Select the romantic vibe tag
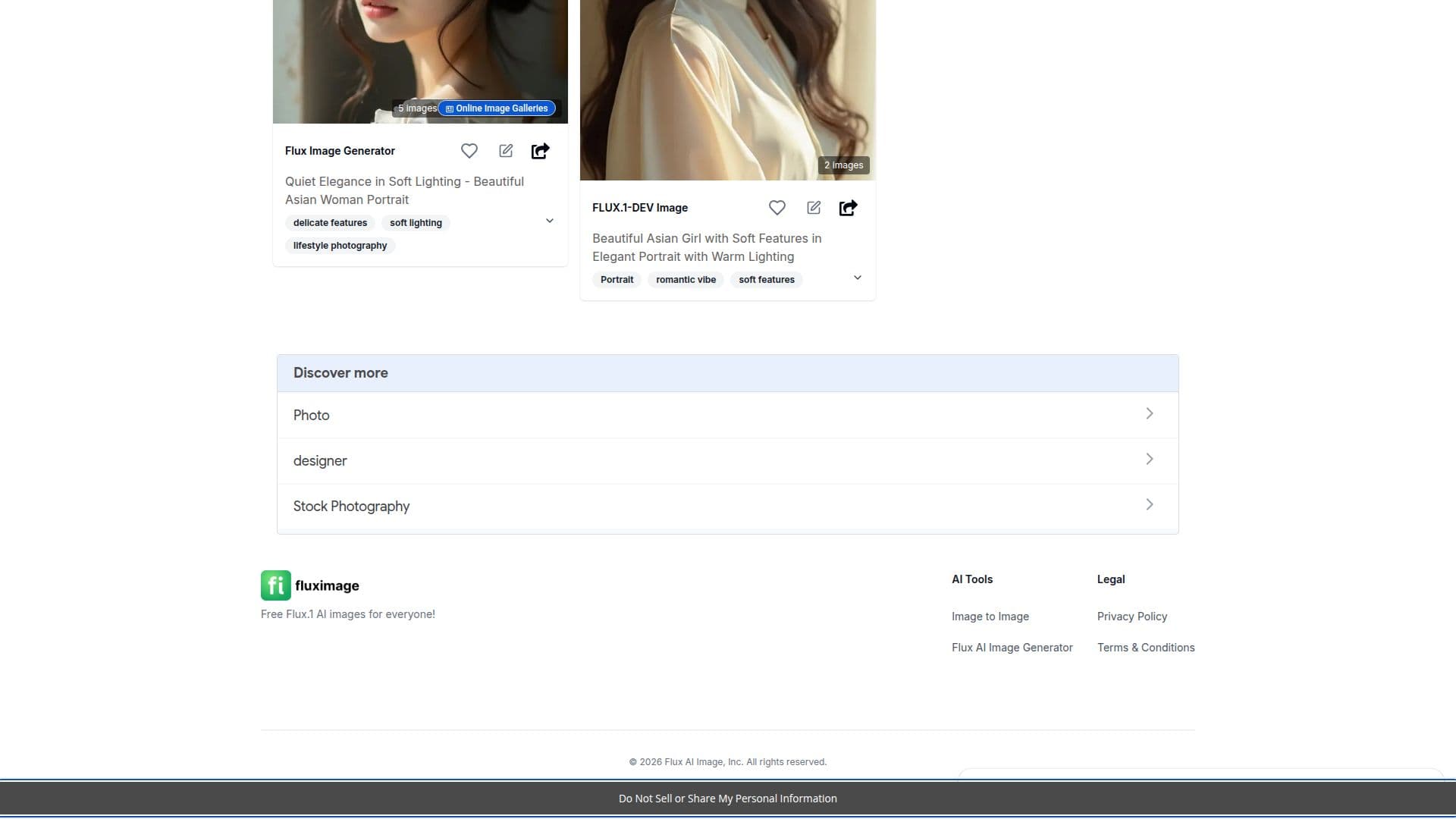This screenshot has width=1456, height=819. pos(686,280)
